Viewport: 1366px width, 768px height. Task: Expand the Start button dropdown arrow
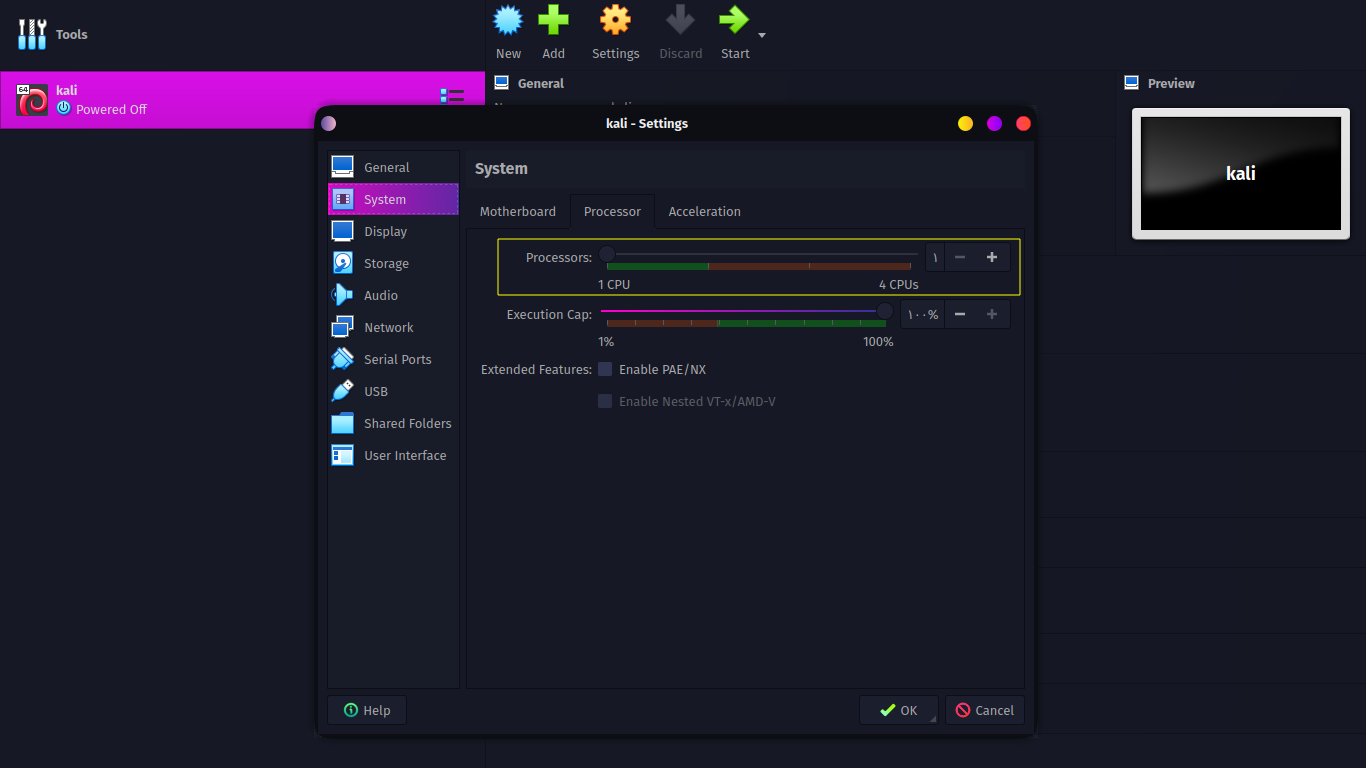click(x=762, y=35)
